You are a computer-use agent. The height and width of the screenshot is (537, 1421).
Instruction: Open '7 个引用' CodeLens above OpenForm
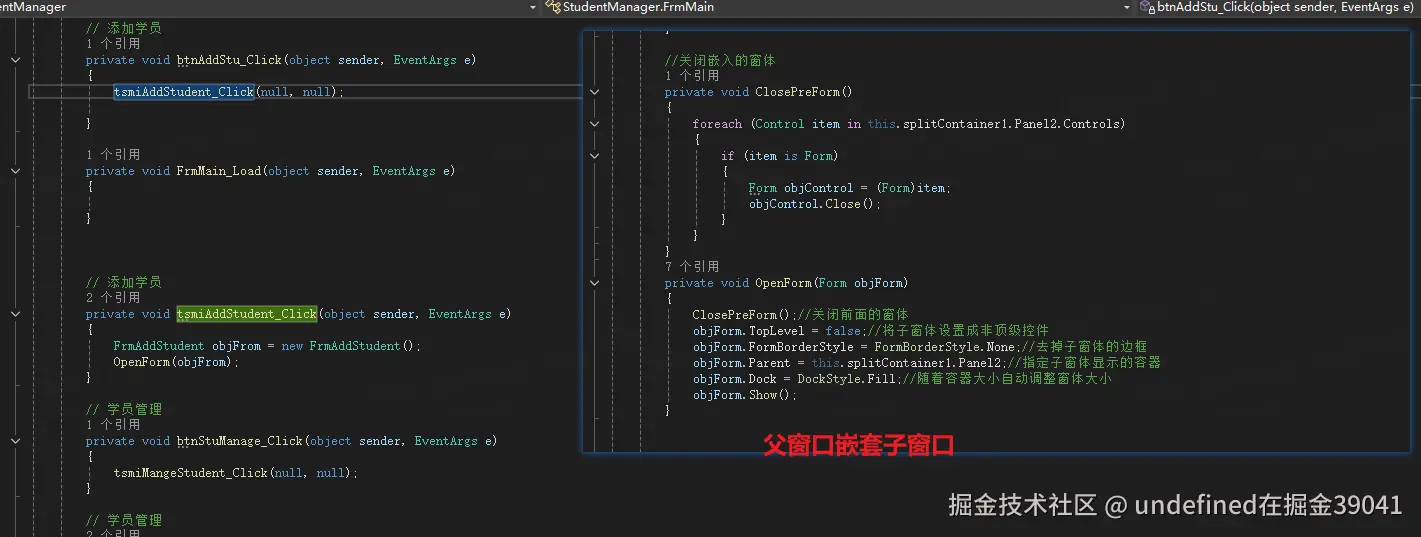click(692, 267)
